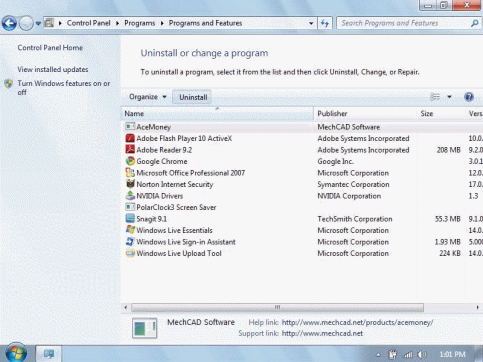The height and width of the screenshot is (362, 483).
Task: Open the Support link http://www.mechcad.net
Action: pyautogui.click(x=322, y=333)
